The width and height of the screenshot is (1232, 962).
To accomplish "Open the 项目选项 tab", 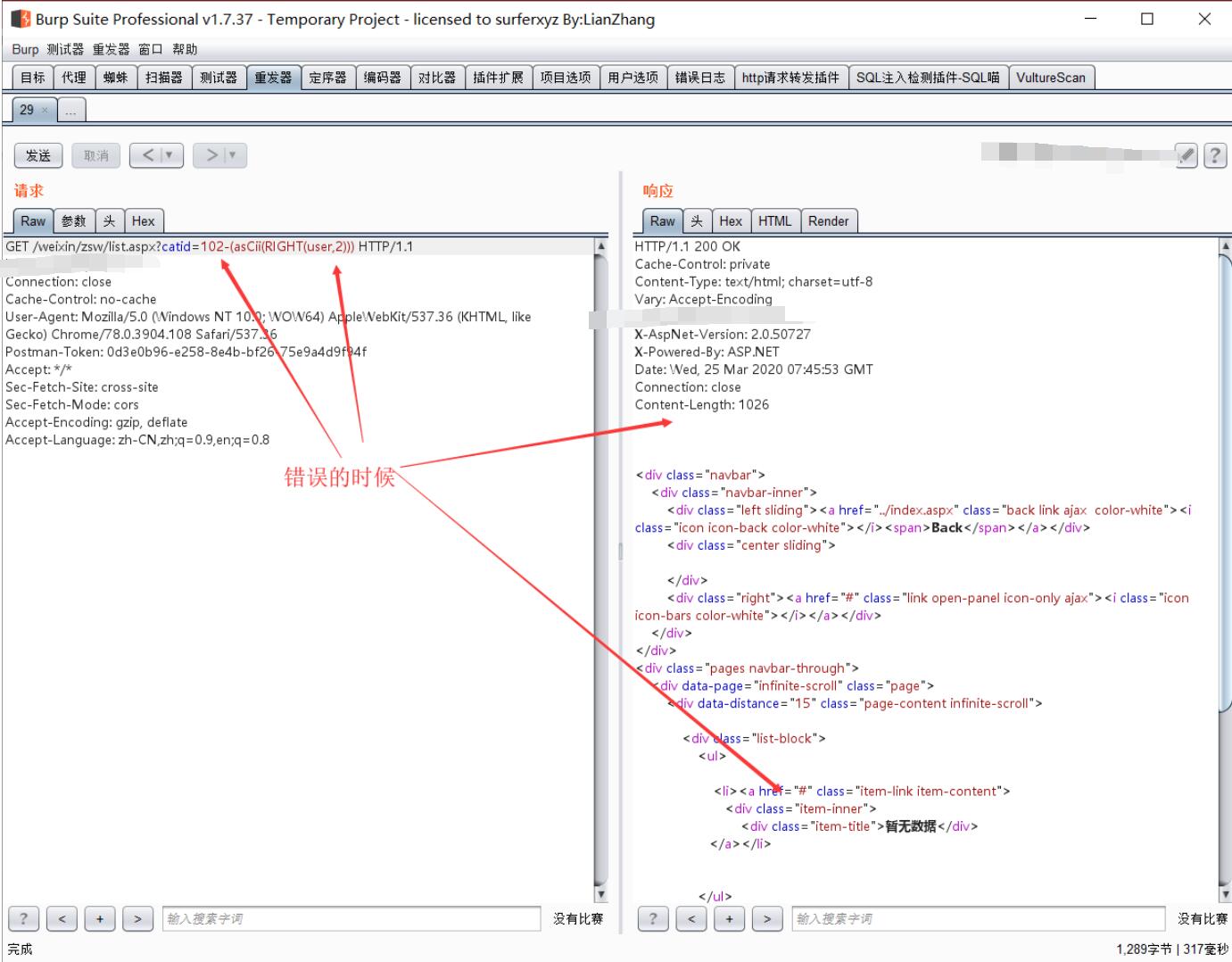I will pos(566,78).
